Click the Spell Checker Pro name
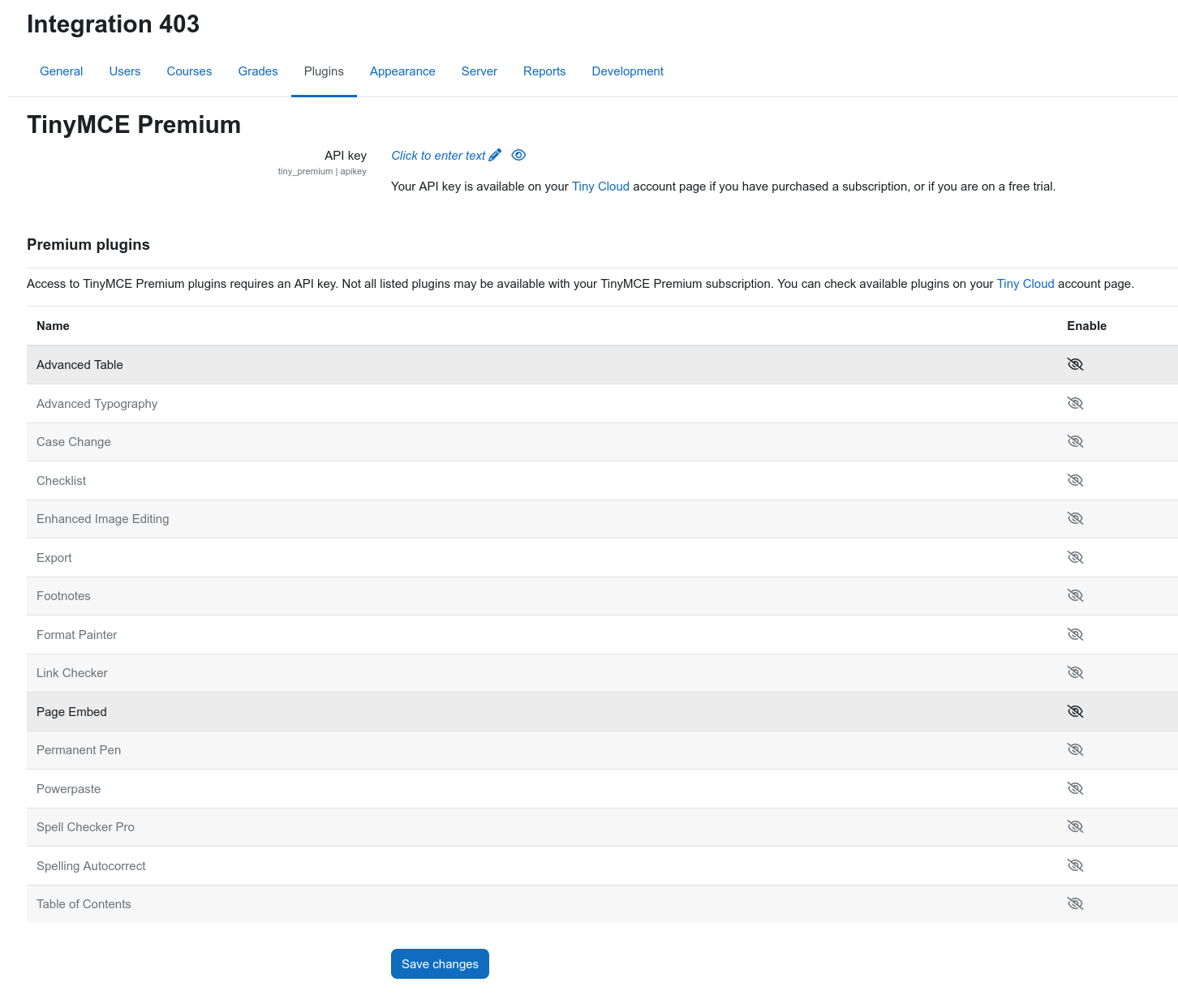 85,827
